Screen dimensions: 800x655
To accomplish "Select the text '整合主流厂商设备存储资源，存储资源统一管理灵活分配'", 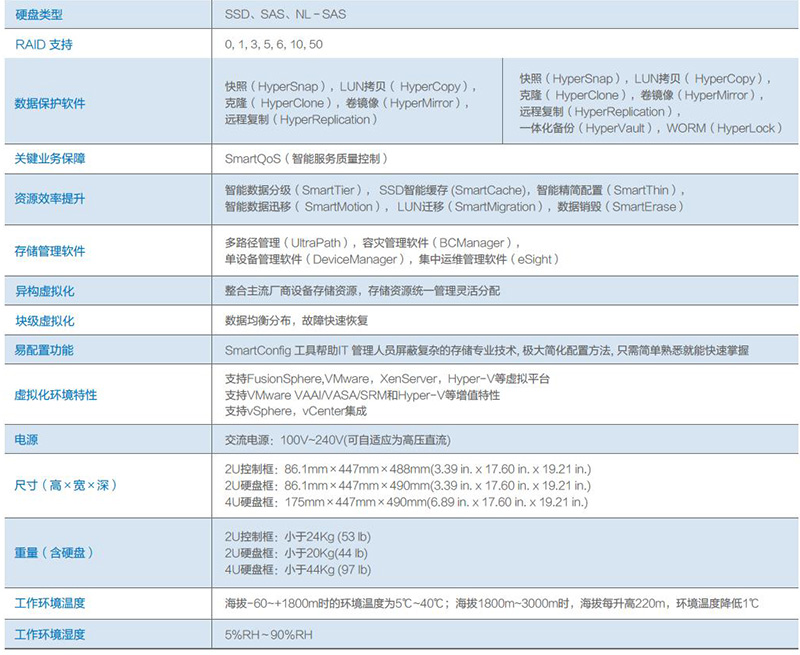I will pyautogui.click(x=362, y=291).
